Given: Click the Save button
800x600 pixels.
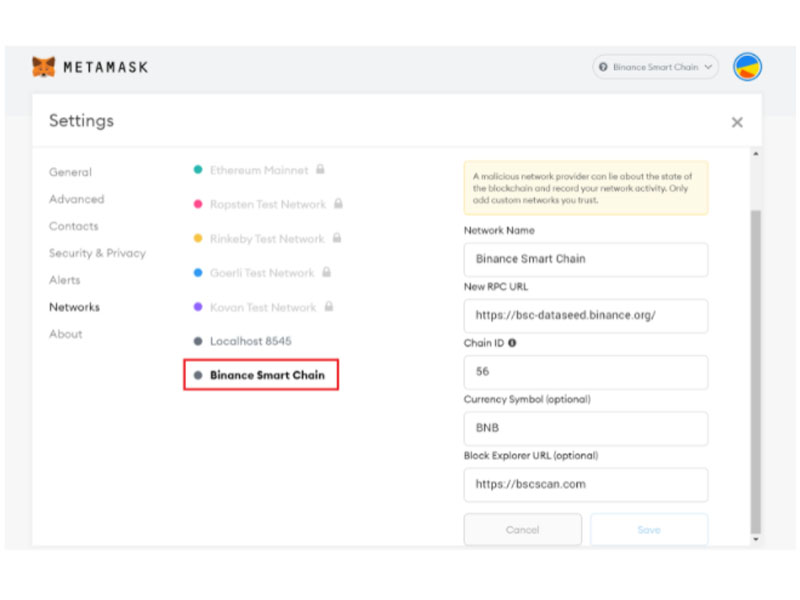Looking at the screenshot, I should pyautogui.click(x=649, y=530).
